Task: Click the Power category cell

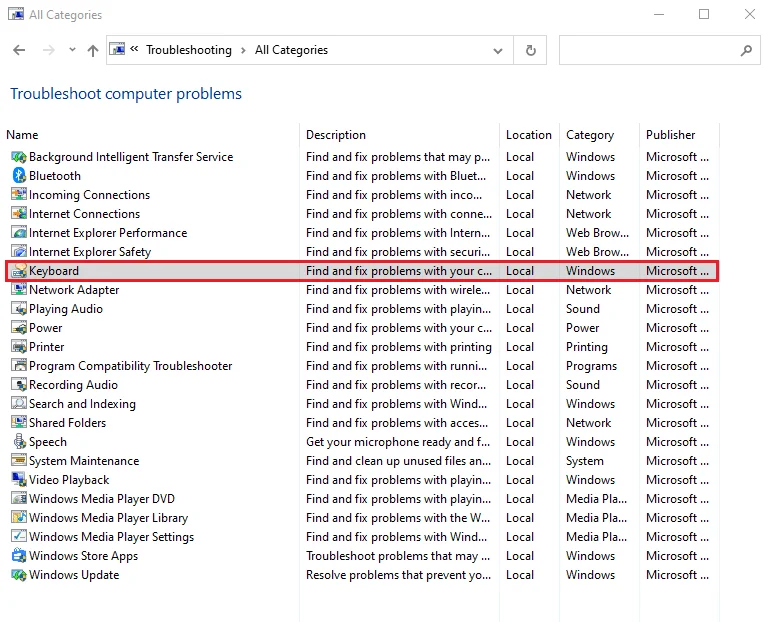Action: point(582,328)
